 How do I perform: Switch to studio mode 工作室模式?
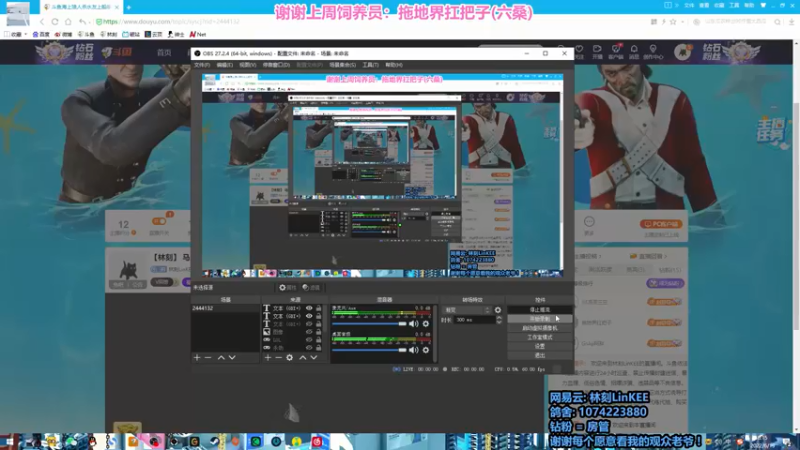540,337
